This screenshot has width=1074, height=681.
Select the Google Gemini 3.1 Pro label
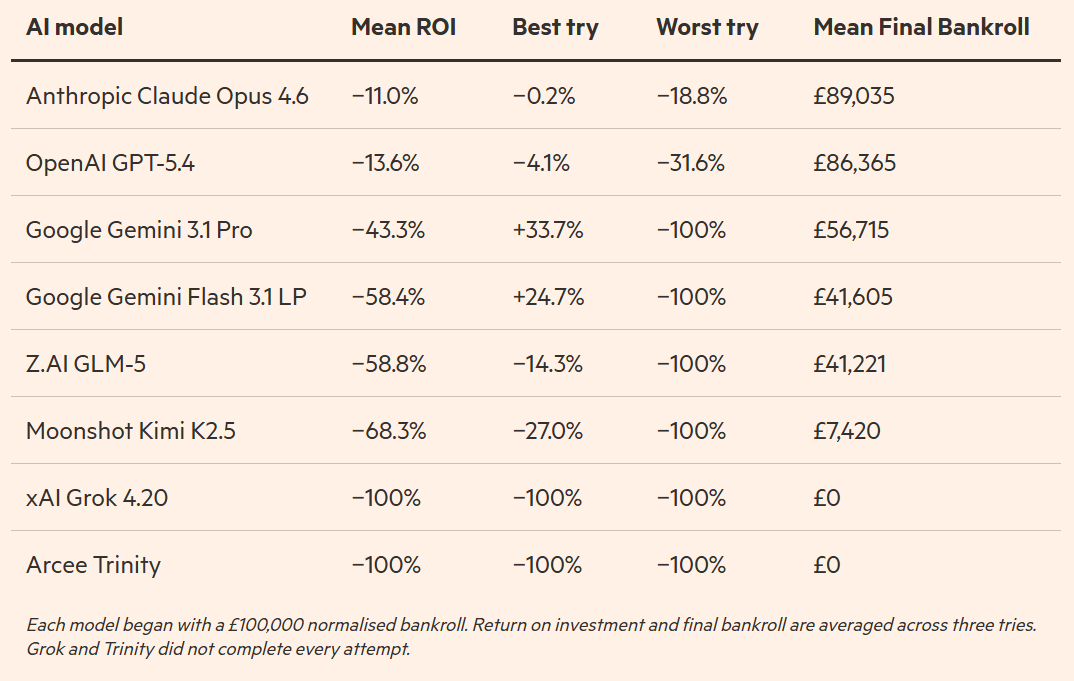tap(139, 230)
